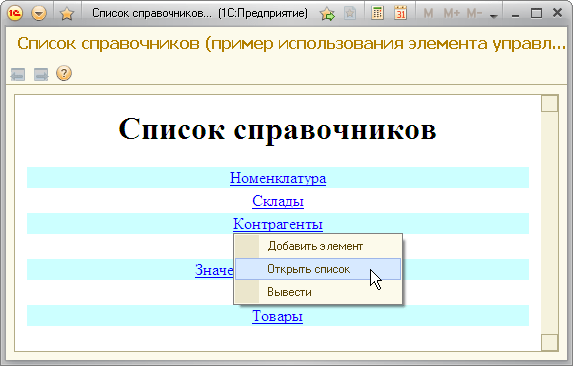The image size is (573, 366).
Task: Click the 1C application logo icon
Action: (x=15, y=13)
